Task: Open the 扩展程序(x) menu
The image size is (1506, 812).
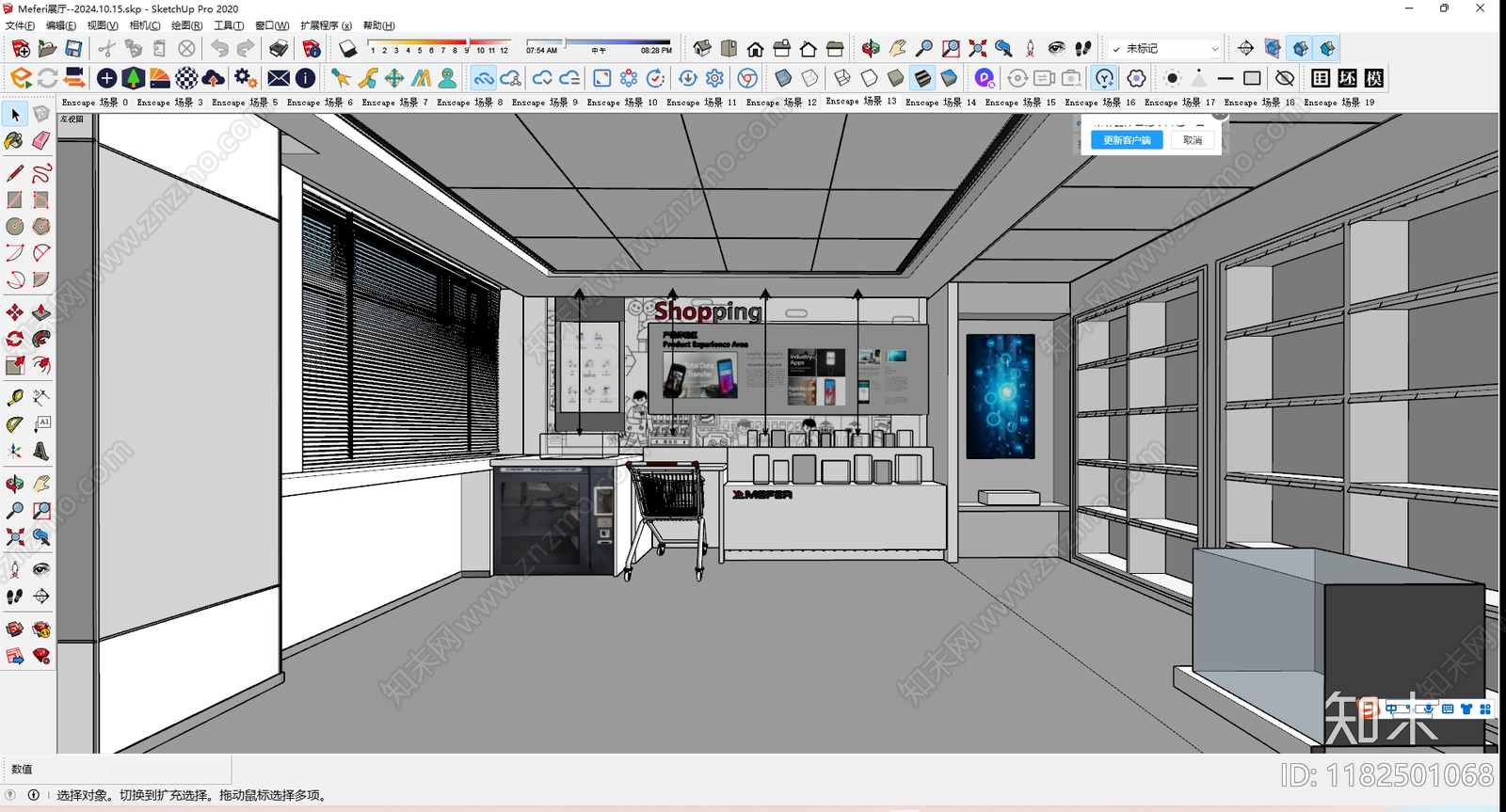Action: coord(327,25)
